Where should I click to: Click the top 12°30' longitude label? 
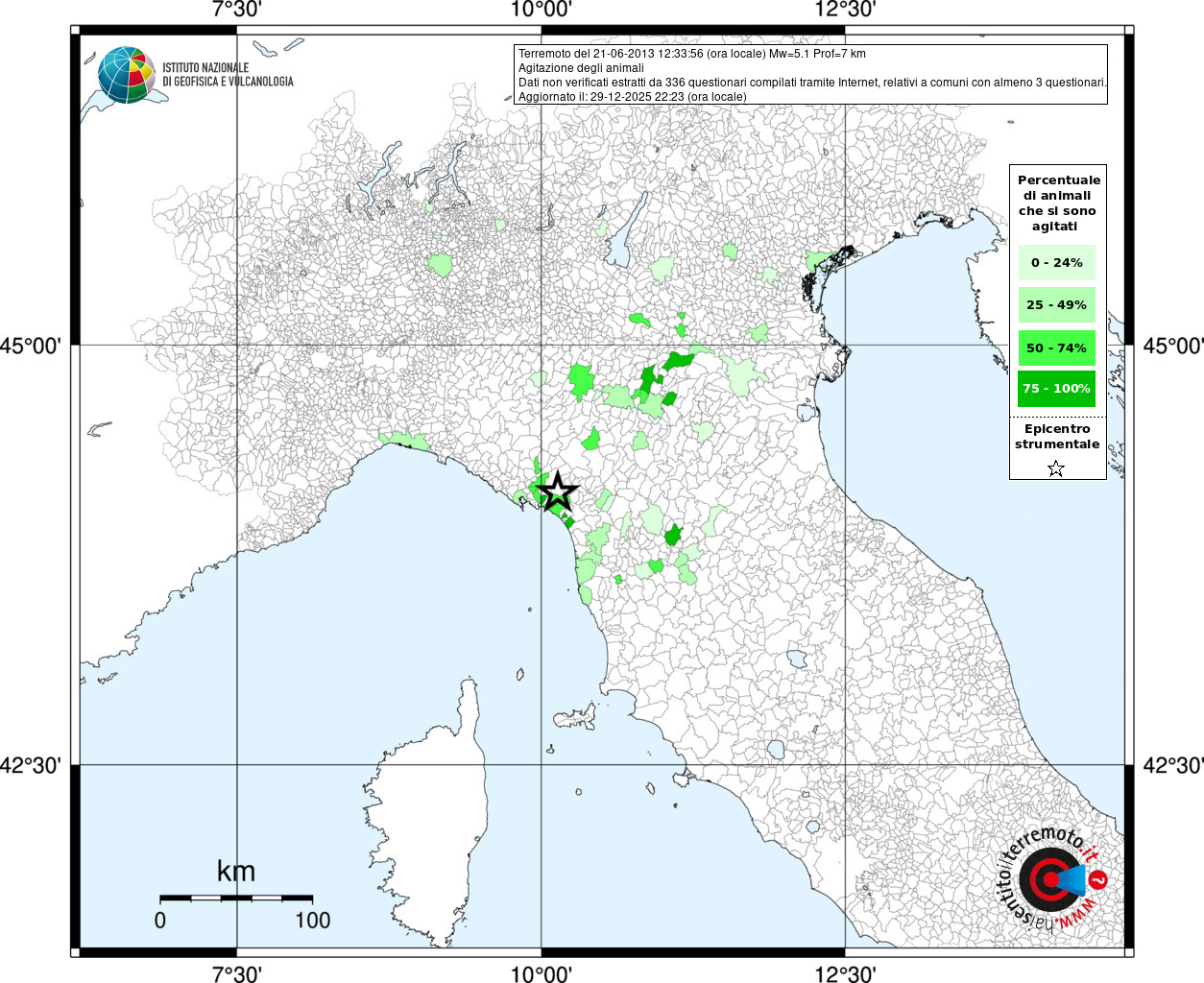(x=845, y=11)
